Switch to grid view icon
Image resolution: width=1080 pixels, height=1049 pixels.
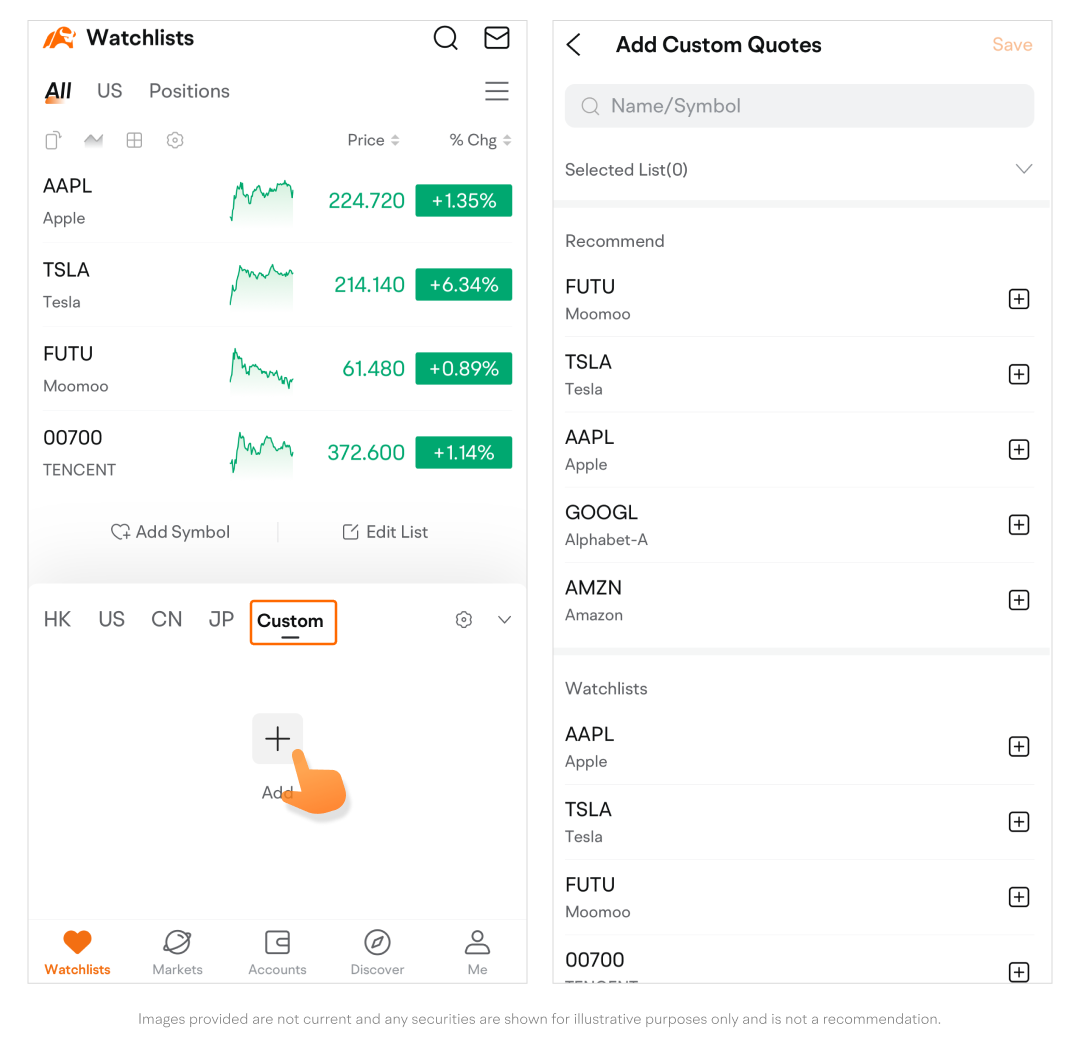coord(134,140)
